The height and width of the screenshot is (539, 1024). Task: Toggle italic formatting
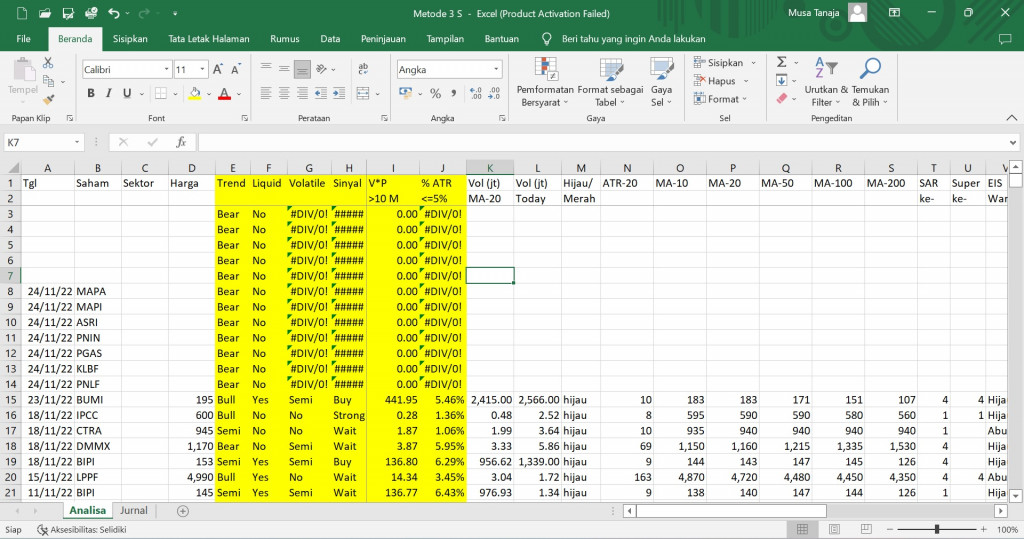point(109,94)
